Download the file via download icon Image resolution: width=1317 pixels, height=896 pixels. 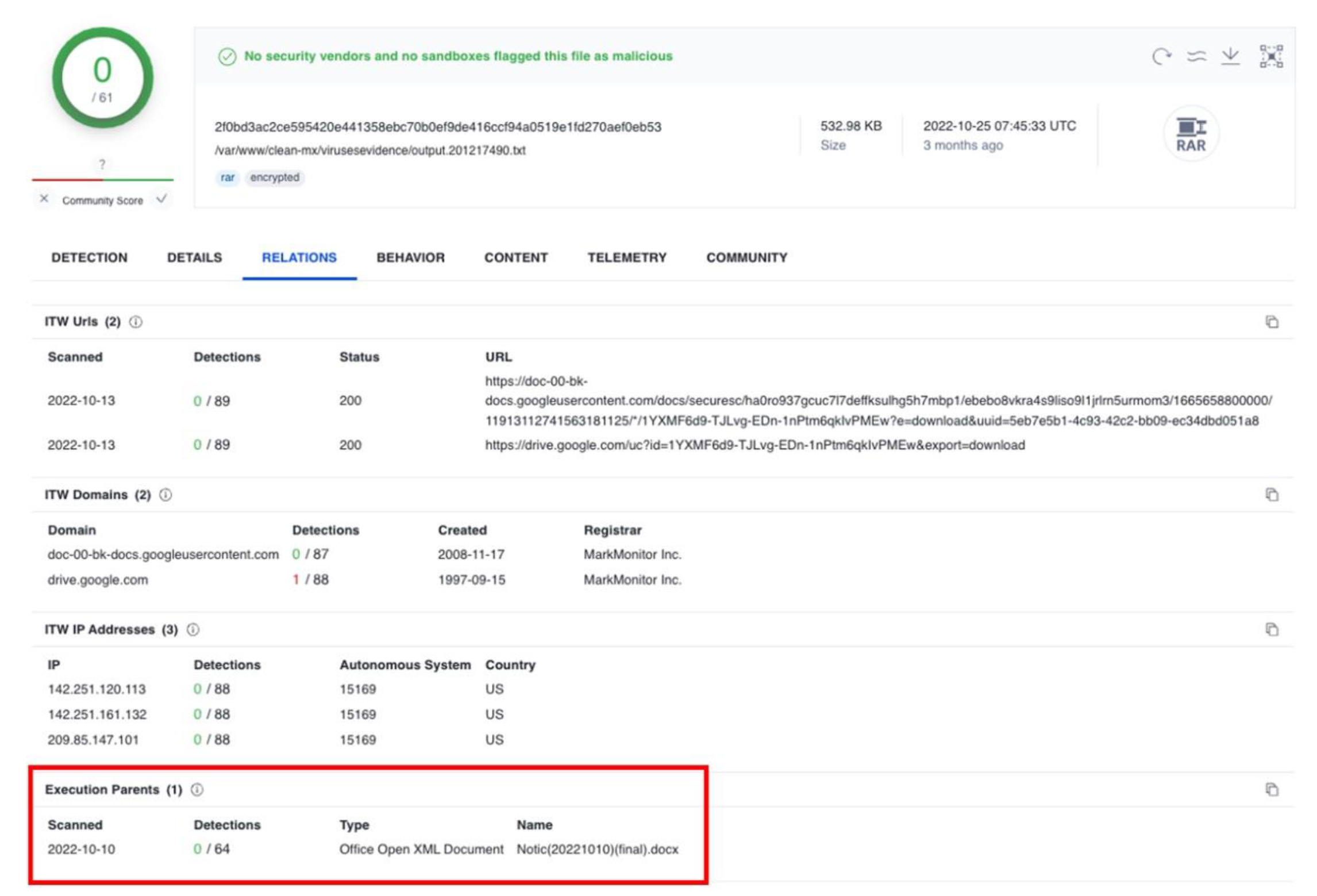coord(1231,56)
